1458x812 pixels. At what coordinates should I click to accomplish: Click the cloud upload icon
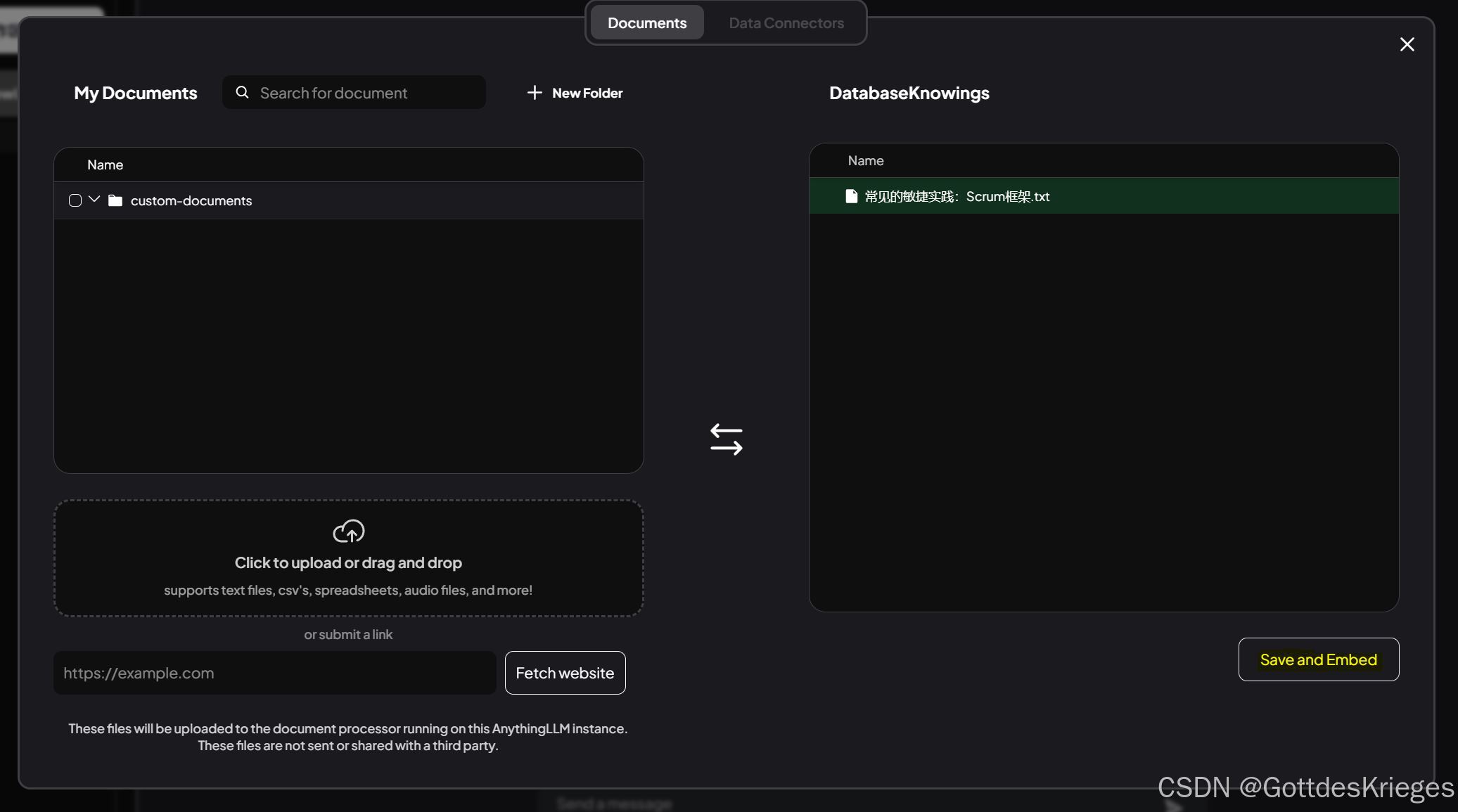click(x=348, y=531)
